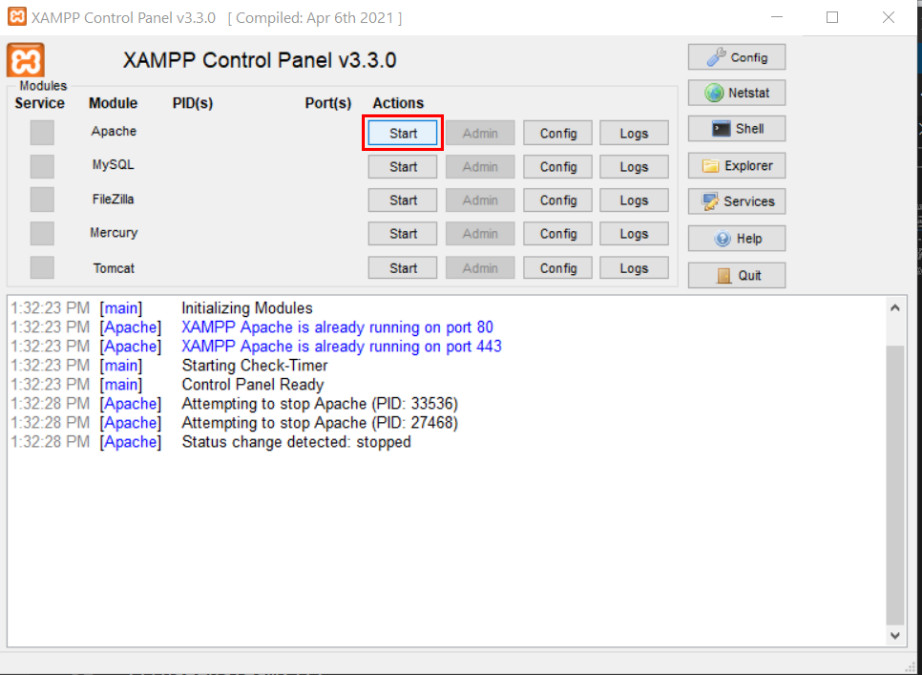This screenshot has height=675, width=922.
Task: Maximize the XAMPP Control Panel window
Action: click(832, 18)
